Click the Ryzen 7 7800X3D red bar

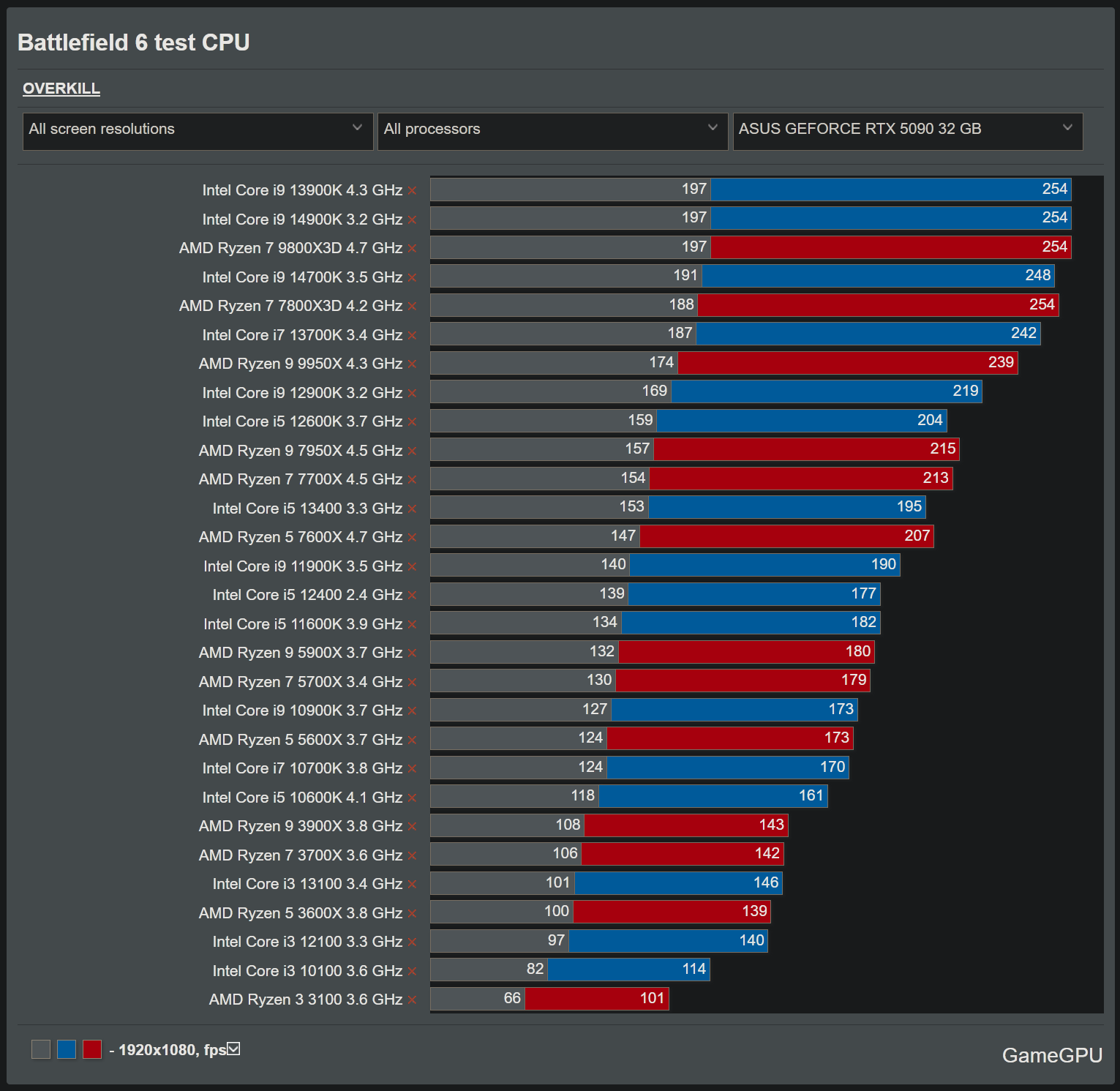click(x=878, y=305)
